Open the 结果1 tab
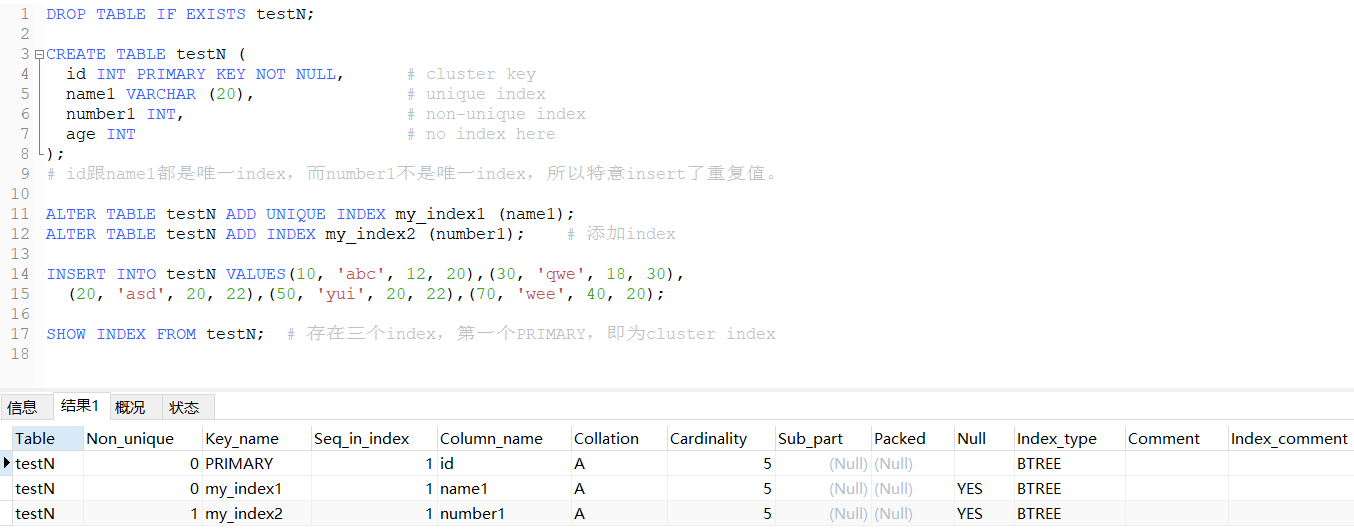 (x=80, y=405)
